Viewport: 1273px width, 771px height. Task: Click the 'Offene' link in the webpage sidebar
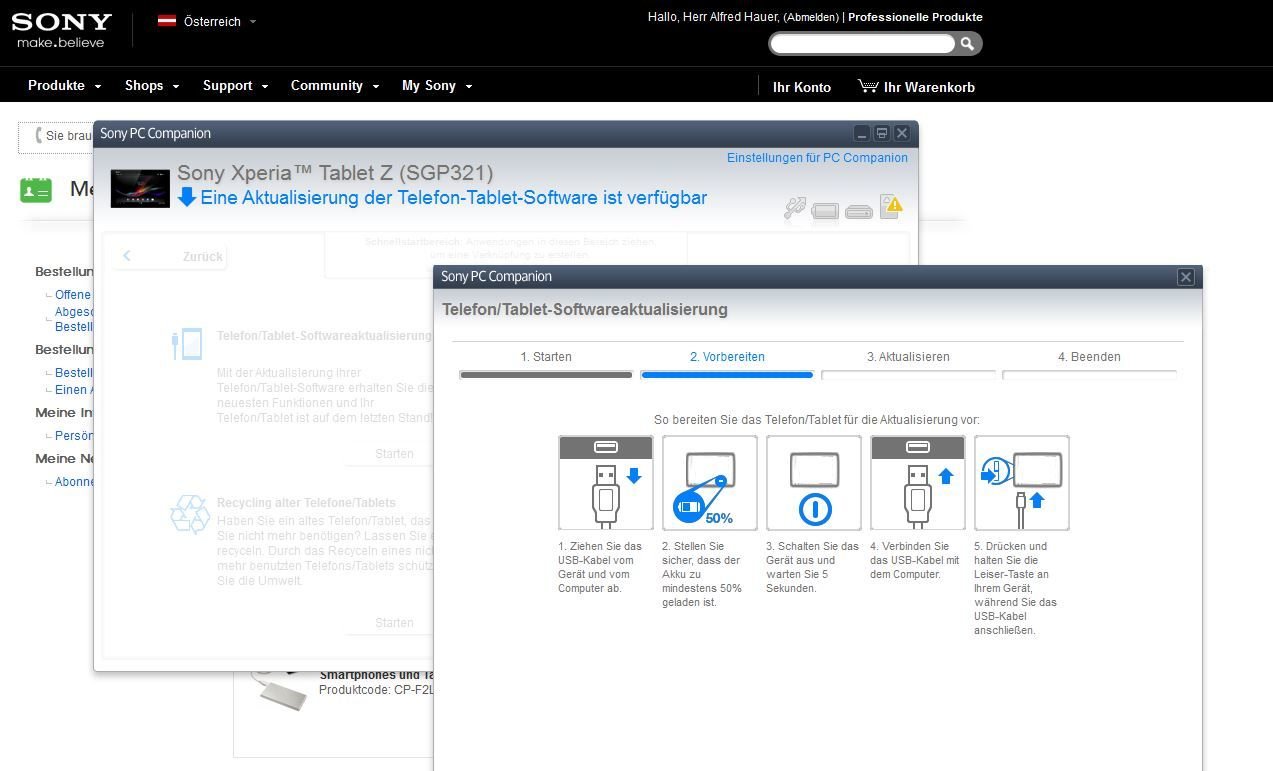tap(73, 295)
